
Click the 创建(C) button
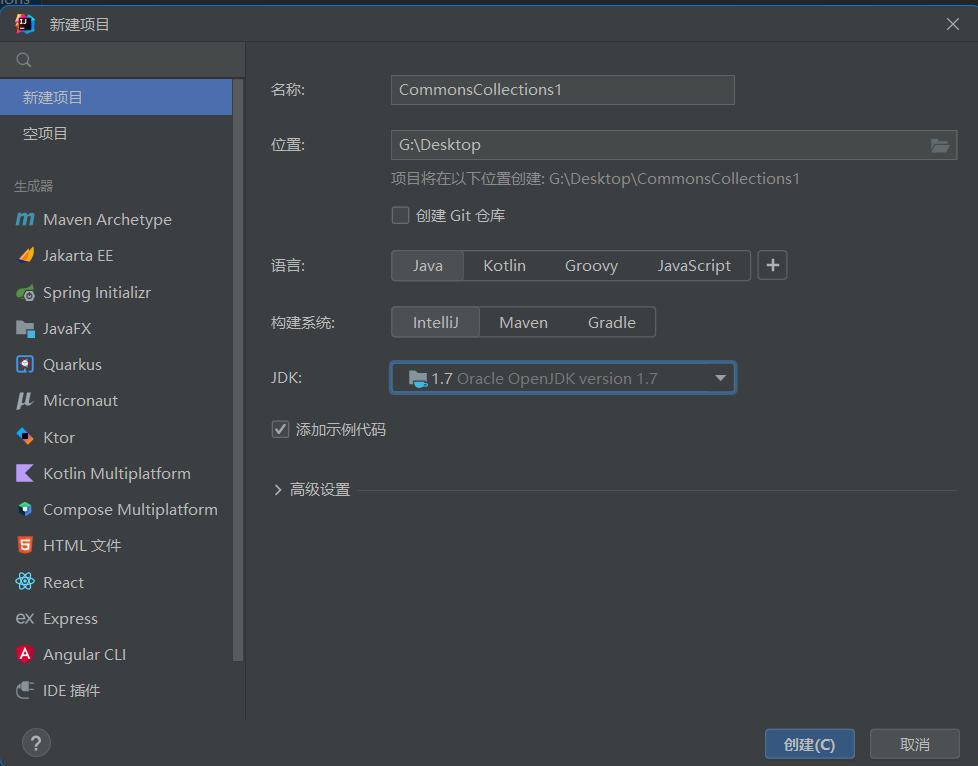point(810,744)
